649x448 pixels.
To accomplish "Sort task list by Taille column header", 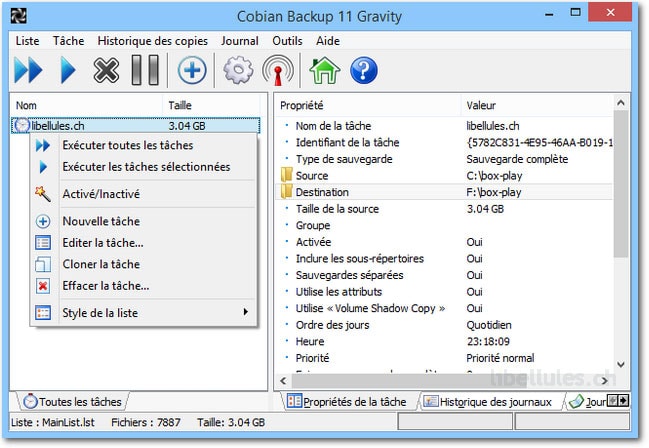I will (211, 106).
